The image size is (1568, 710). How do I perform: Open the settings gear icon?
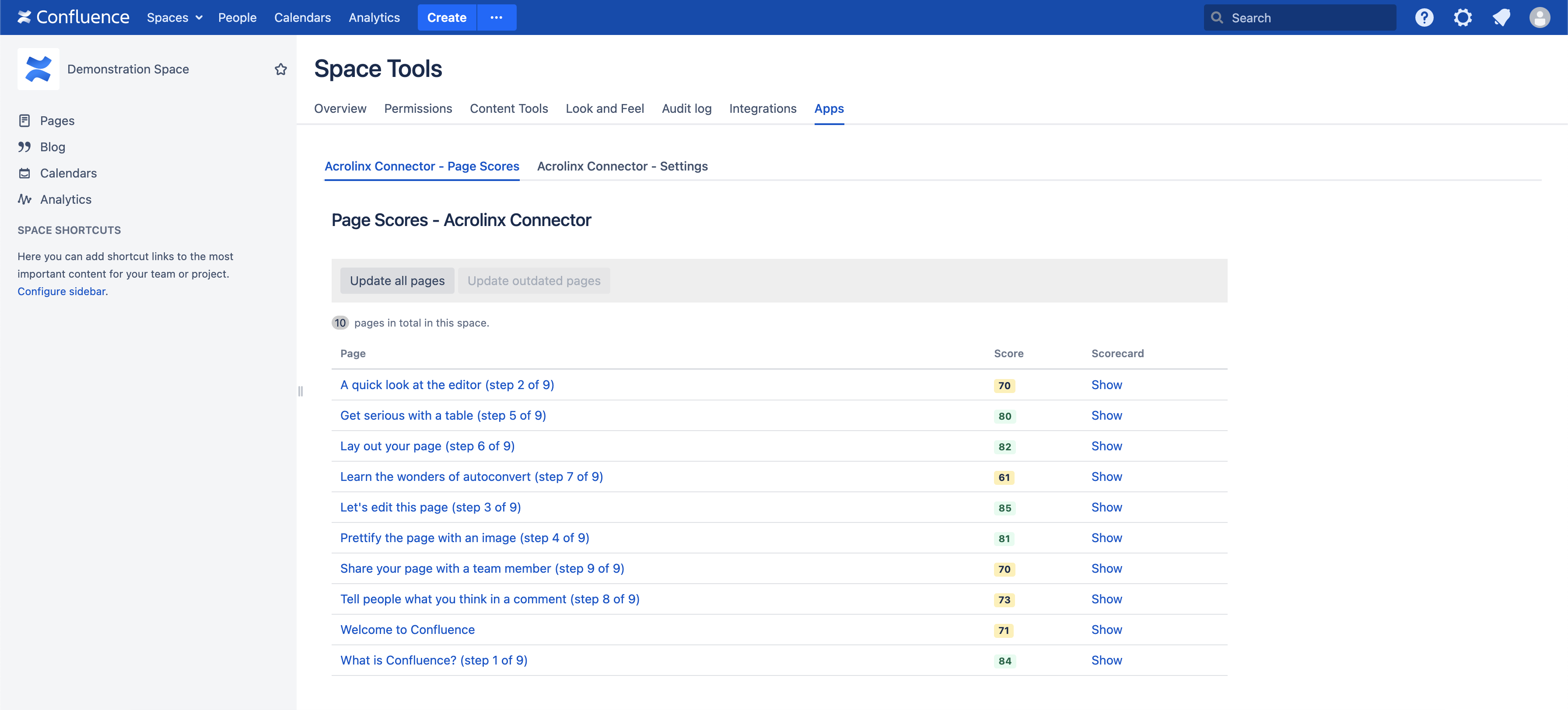point(1463,17)
